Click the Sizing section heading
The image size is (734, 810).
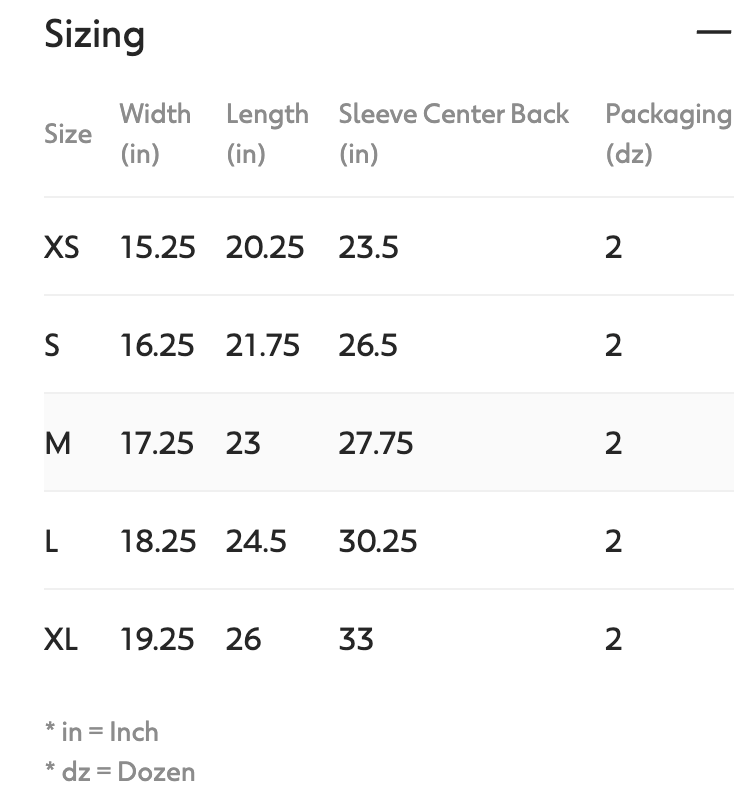(x=91, y=35)
